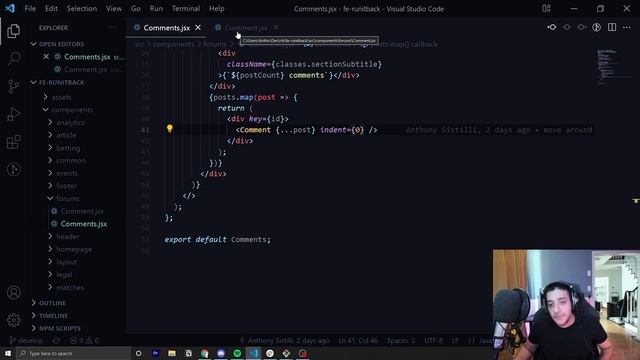Expand the article folder
The height and width of the screenshot is (360, 640).
[x=66, y=135]
